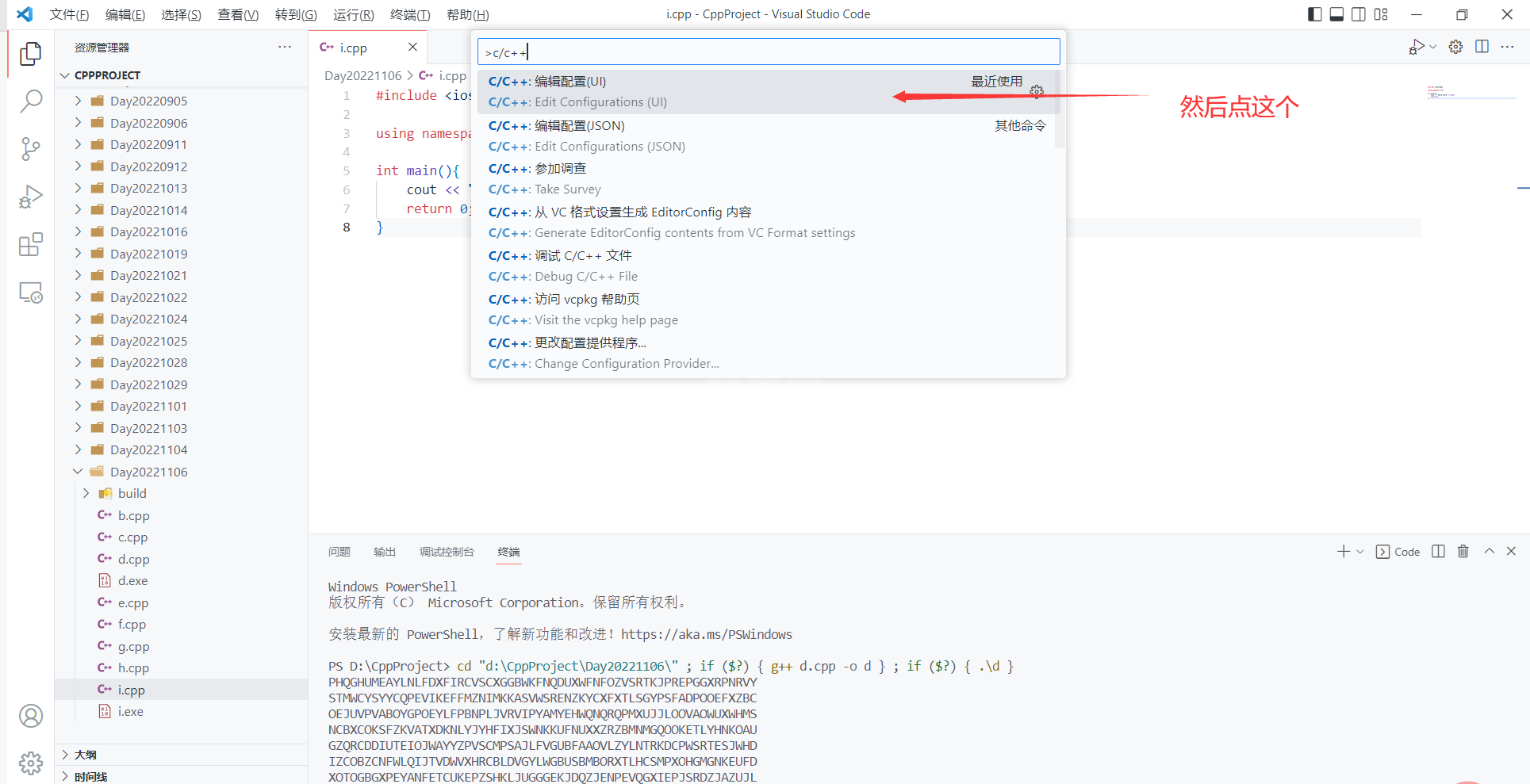1530x784 pixels.
Task: Split the terminal panel
Action: 1438,551
